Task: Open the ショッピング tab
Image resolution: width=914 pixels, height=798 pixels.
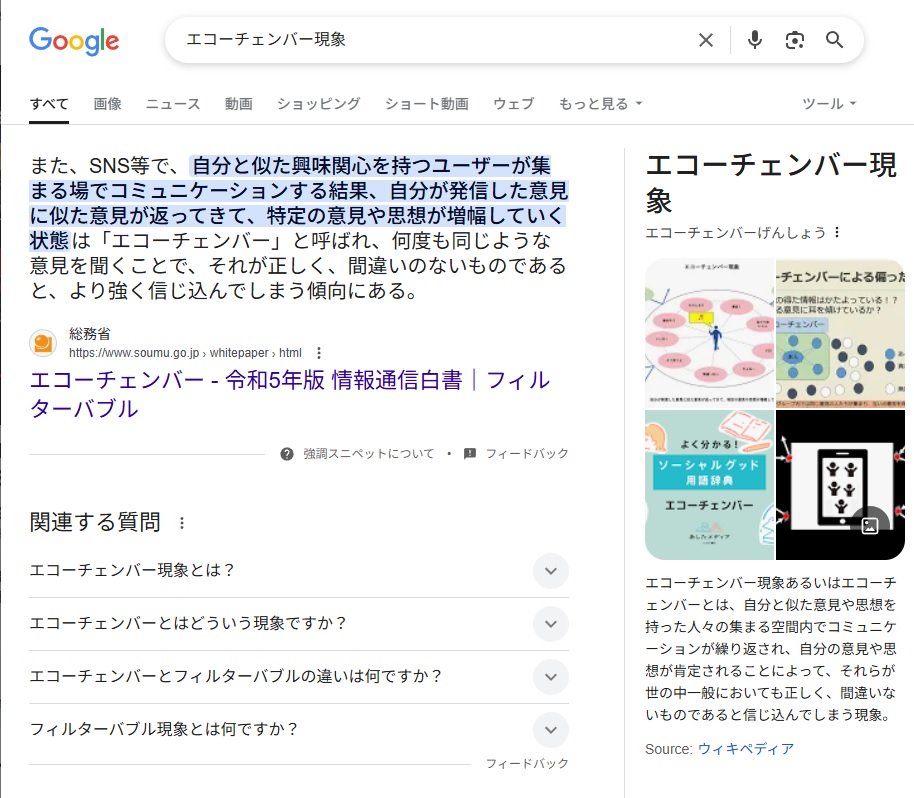Action: (318, 104)
